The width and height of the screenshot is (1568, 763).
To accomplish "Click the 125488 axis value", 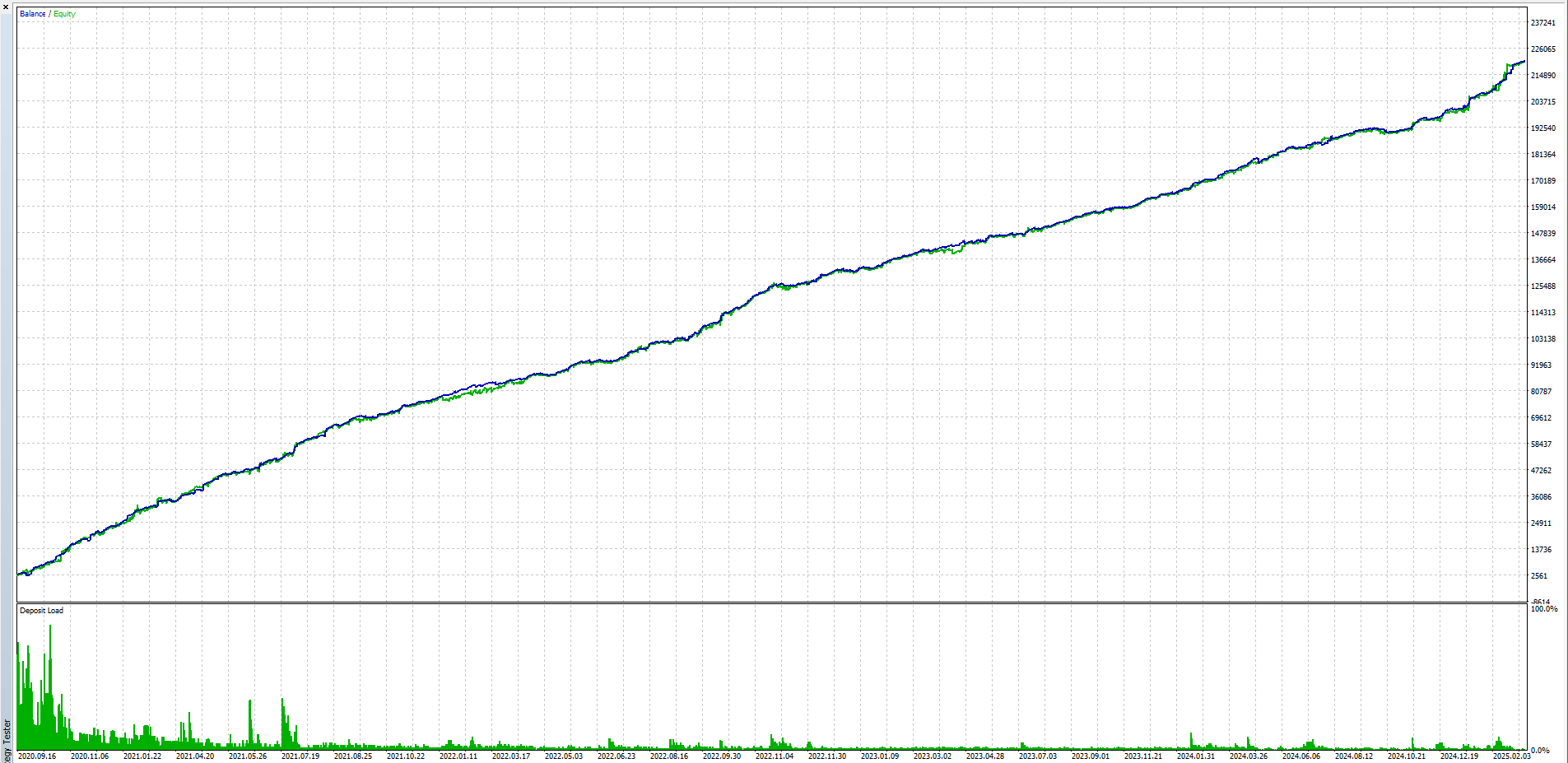I will pyautogui.click(x=1543, y=286).
